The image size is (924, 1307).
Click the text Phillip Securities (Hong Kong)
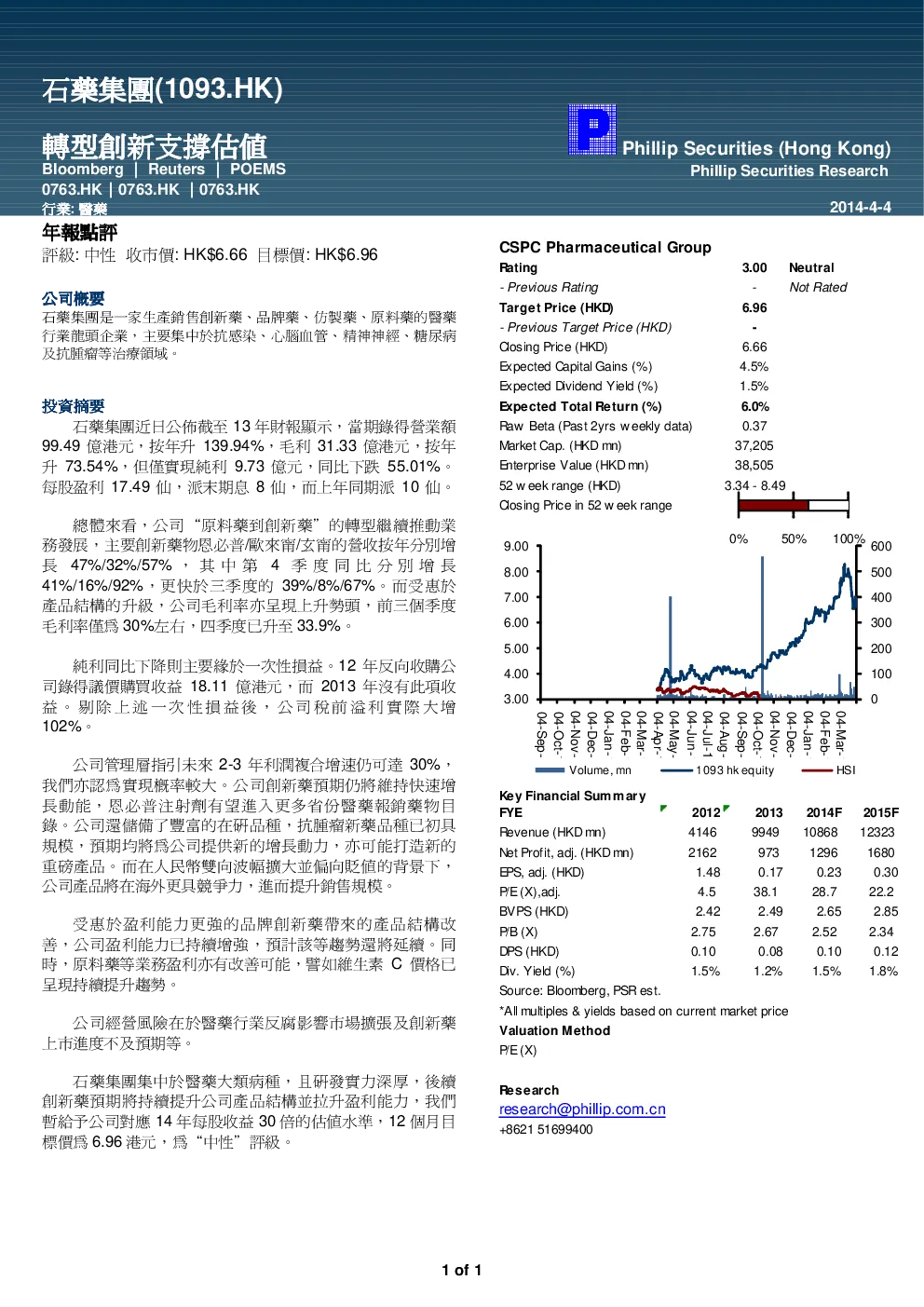pyautogui.click(x=756, y=148)
